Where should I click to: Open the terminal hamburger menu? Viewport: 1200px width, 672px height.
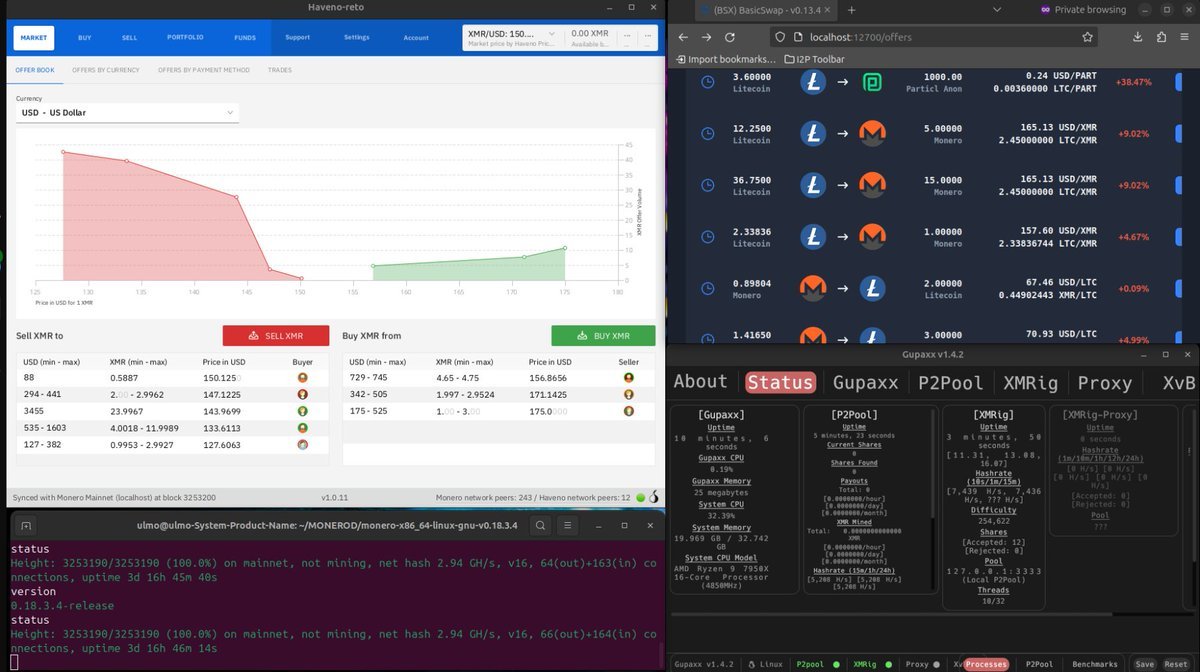(x=567, y=525)
